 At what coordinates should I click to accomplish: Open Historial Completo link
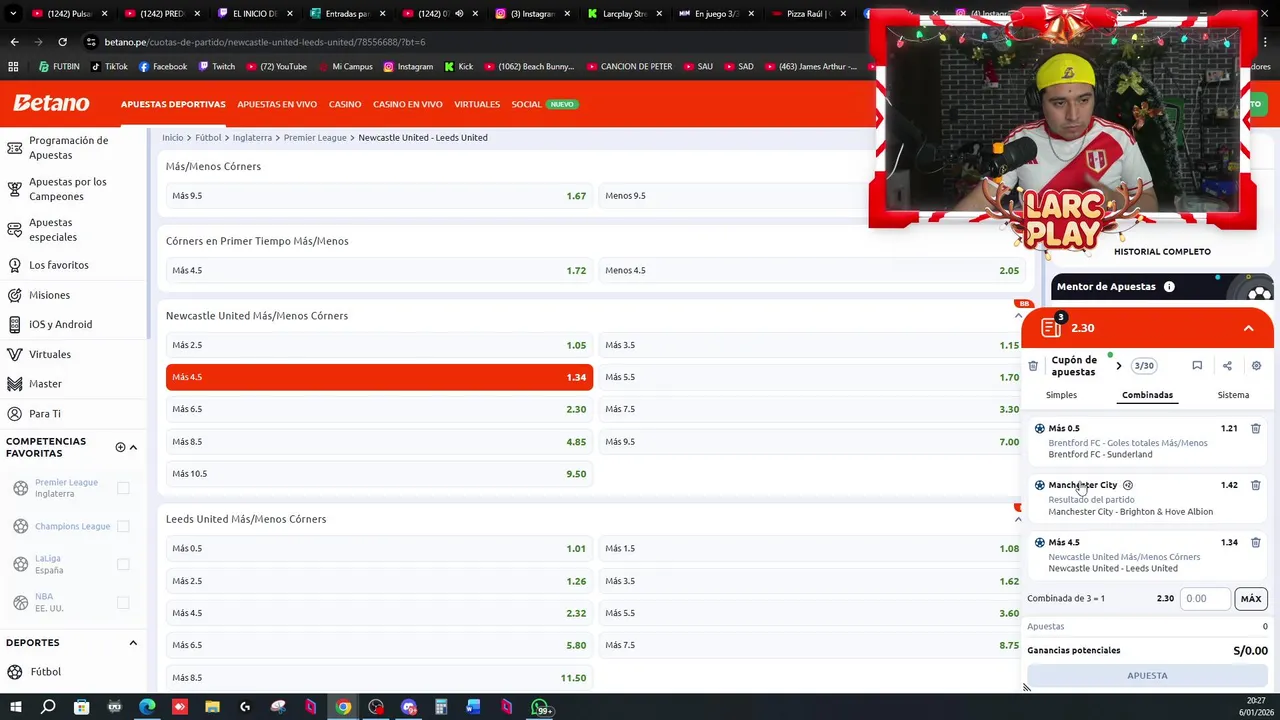[1162, 252]
